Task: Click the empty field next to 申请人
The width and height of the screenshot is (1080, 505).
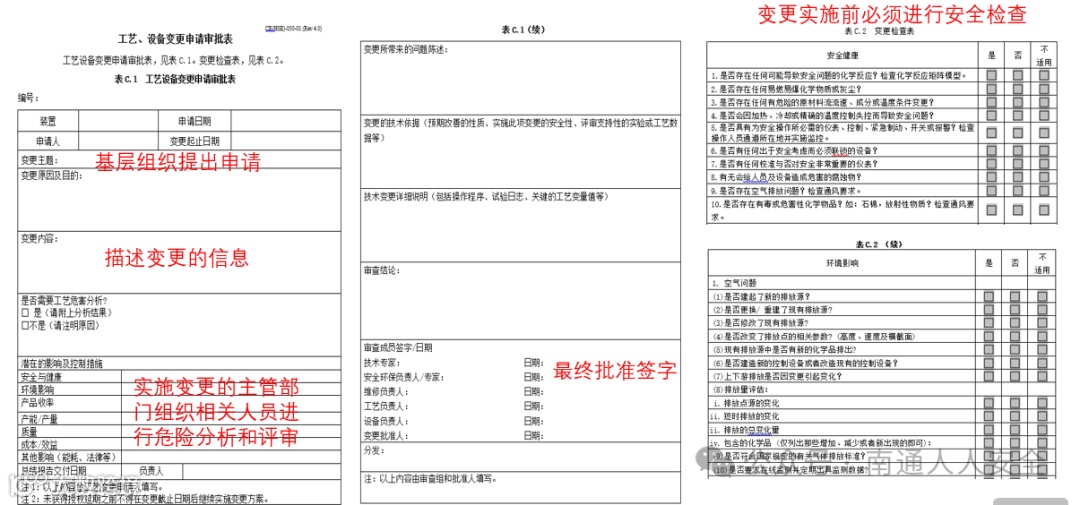Action: tap(118, 141)
